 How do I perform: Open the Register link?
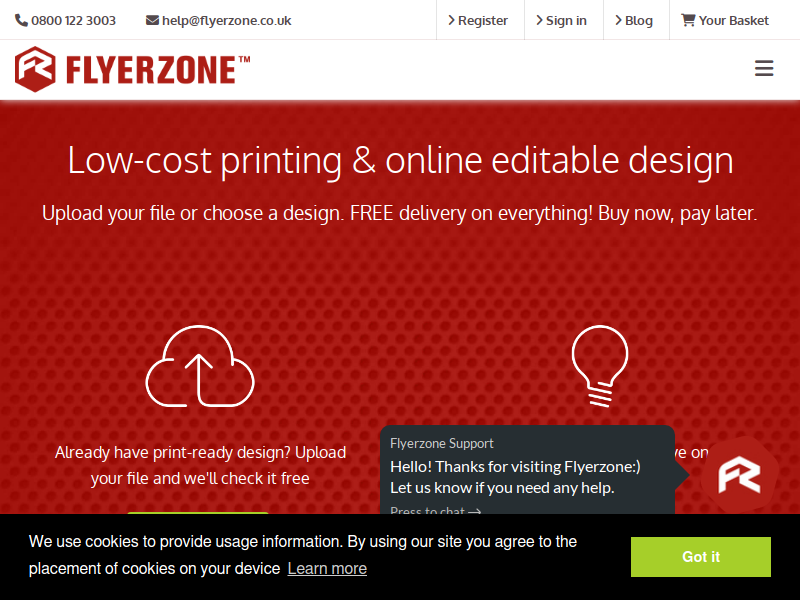point(478,20)
